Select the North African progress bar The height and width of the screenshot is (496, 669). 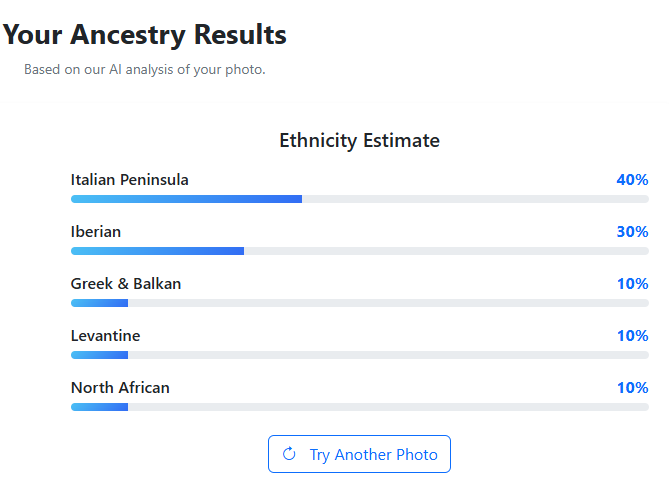click(359, 407)
